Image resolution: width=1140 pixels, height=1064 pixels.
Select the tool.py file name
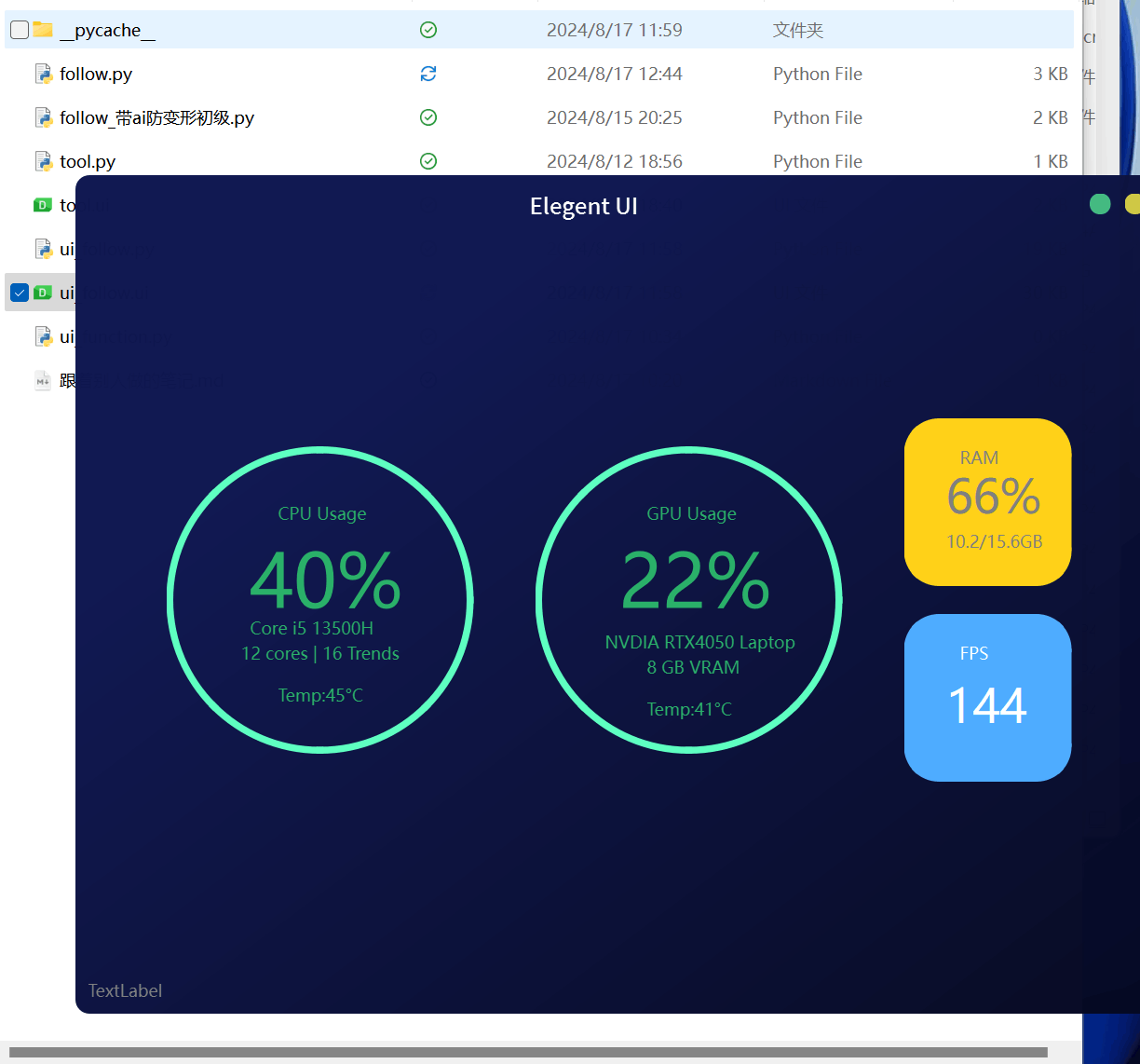click(88, 161)
